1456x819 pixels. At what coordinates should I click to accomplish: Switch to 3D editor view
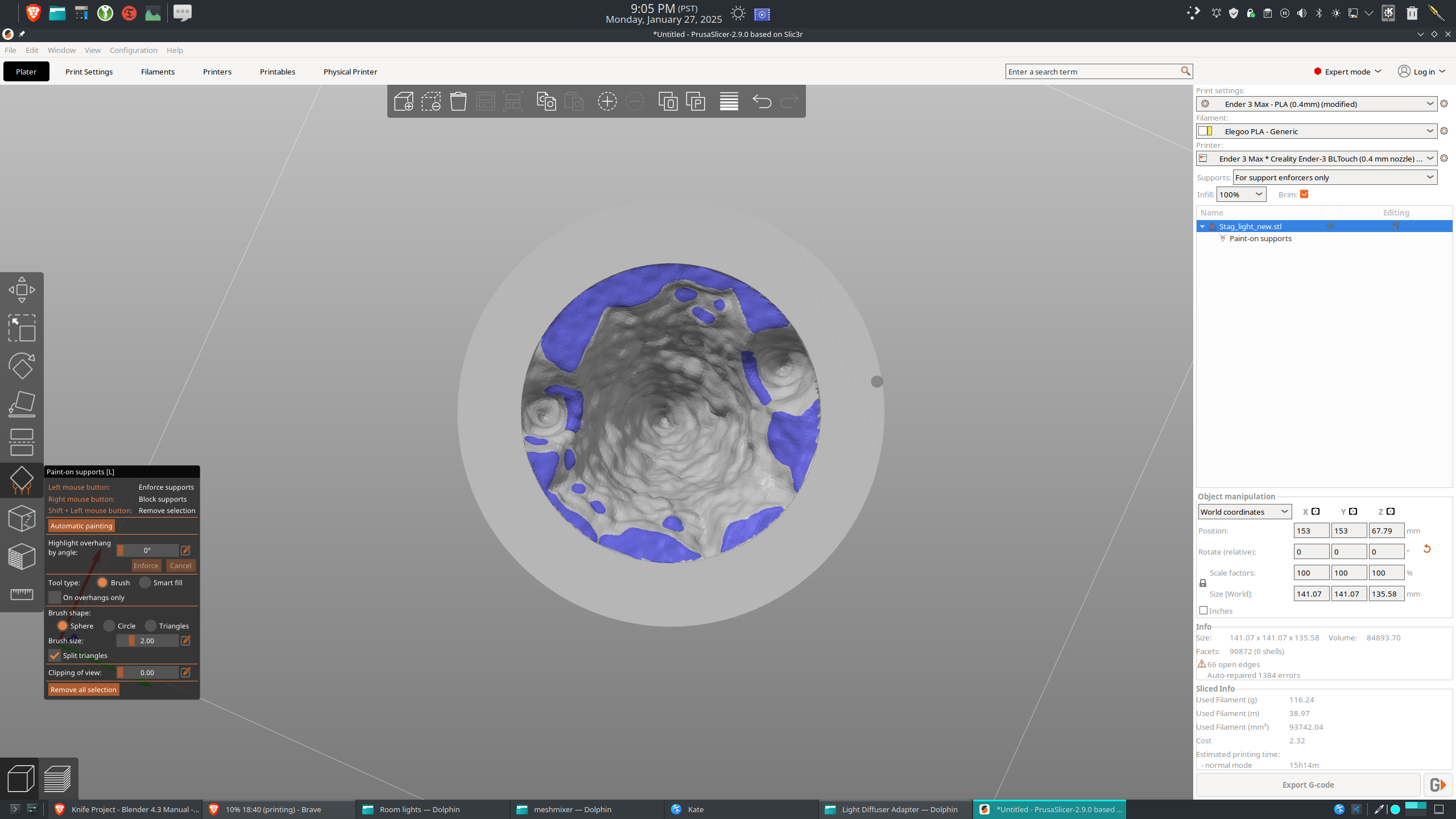(20, 779)
